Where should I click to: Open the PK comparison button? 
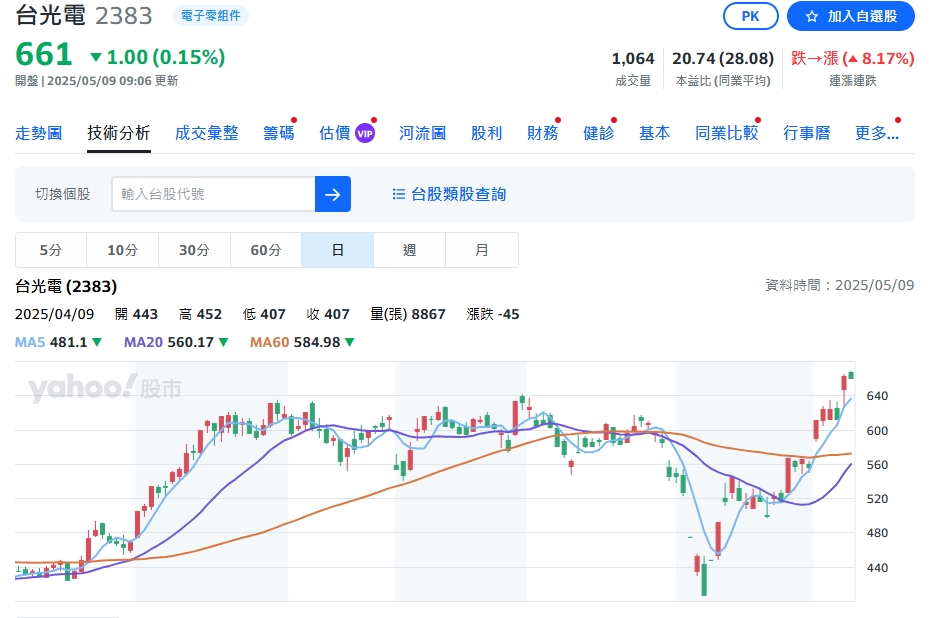pyautogui.click(x=751, y=16)
